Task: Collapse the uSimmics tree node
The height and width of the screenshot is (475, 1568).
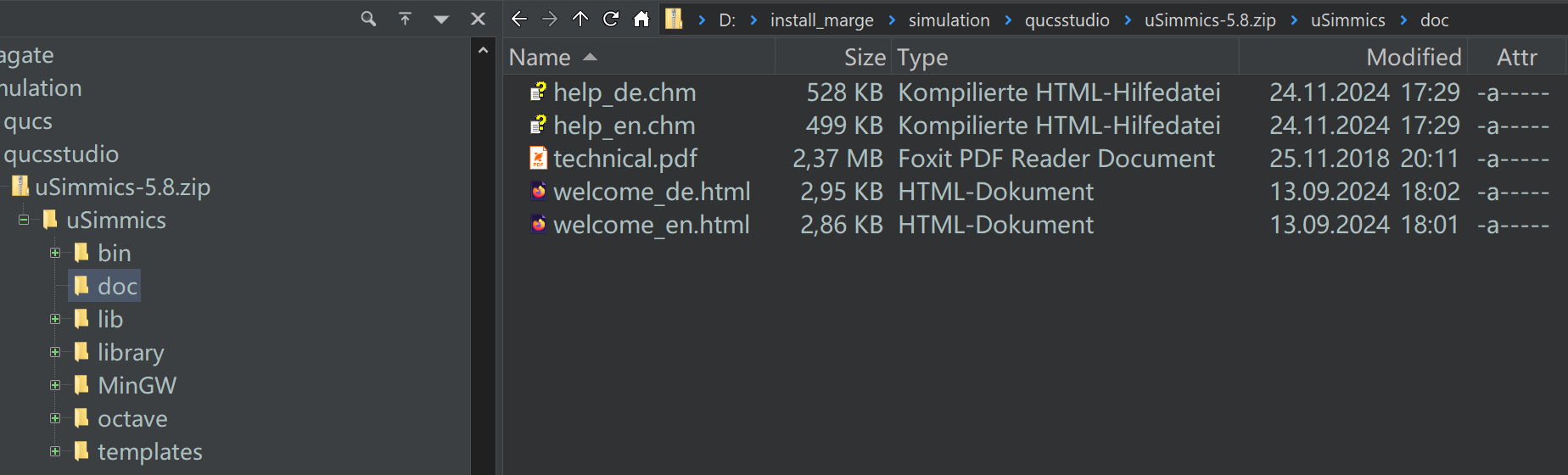Action: coord(24,221)
